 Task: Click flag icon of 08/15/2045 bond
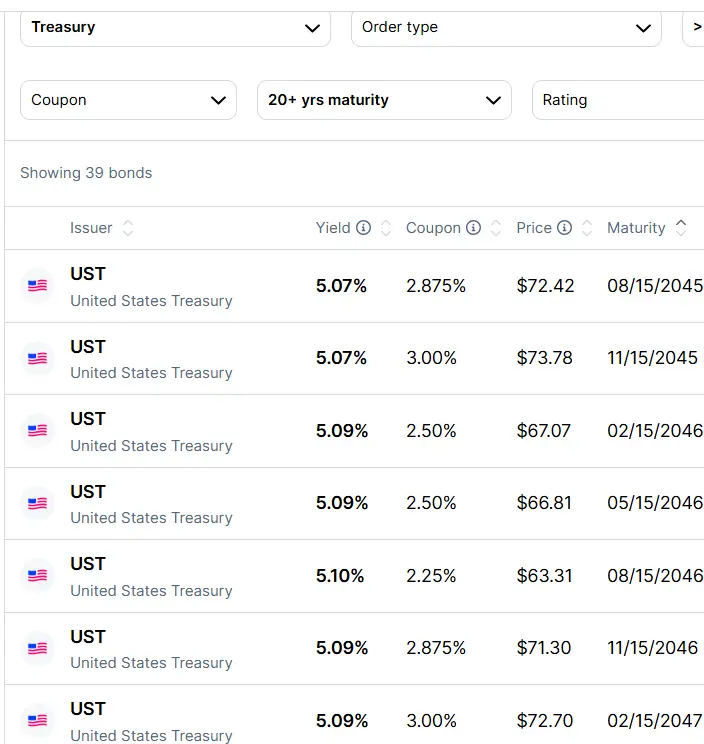click(x=37, y=286)
